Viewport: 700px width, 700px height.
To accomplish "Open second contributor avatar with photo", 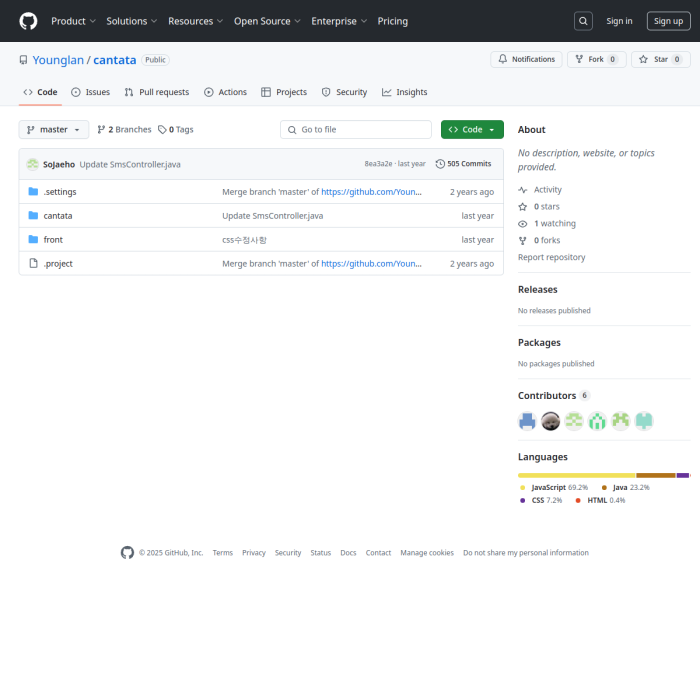I will 550,421.
